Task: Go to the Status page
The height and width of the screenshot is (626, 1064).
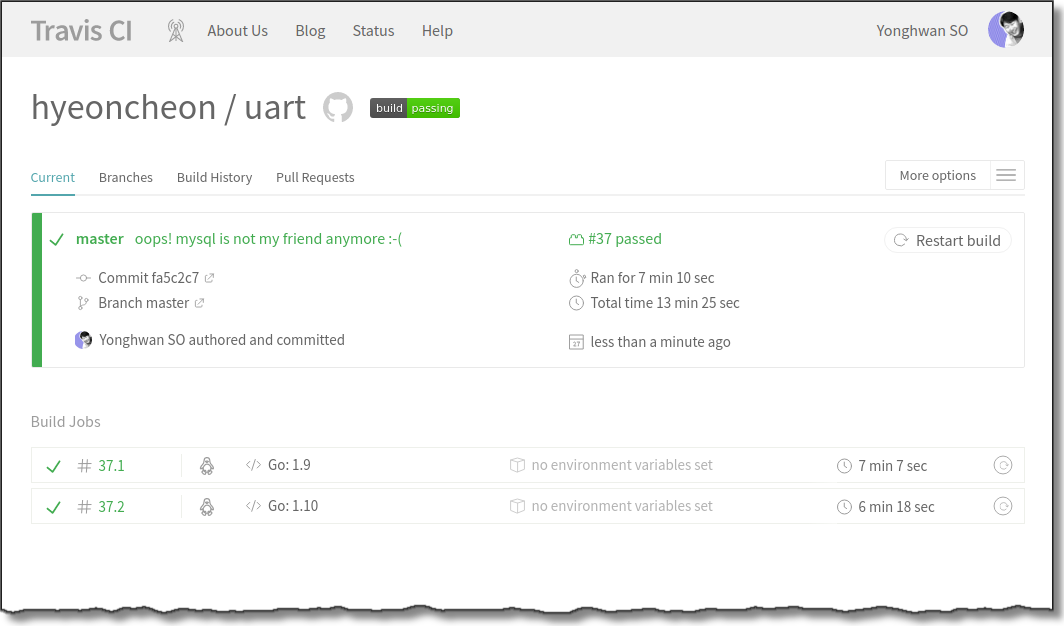Action: pyautogui.click(x=373, y=31)
